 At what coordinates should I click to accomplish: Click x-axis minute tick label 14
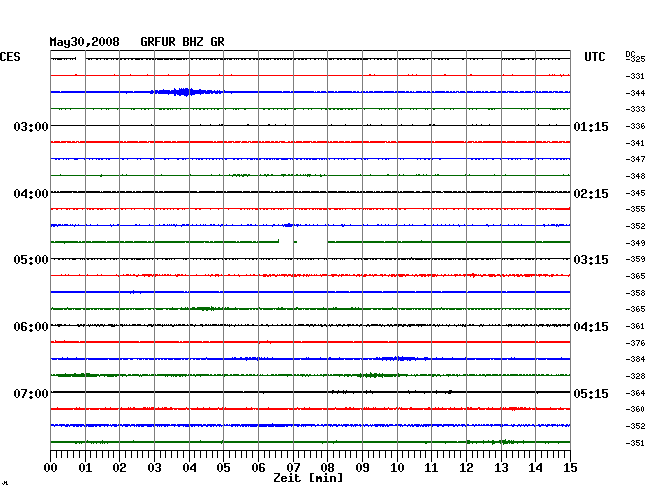coord(535,468)
